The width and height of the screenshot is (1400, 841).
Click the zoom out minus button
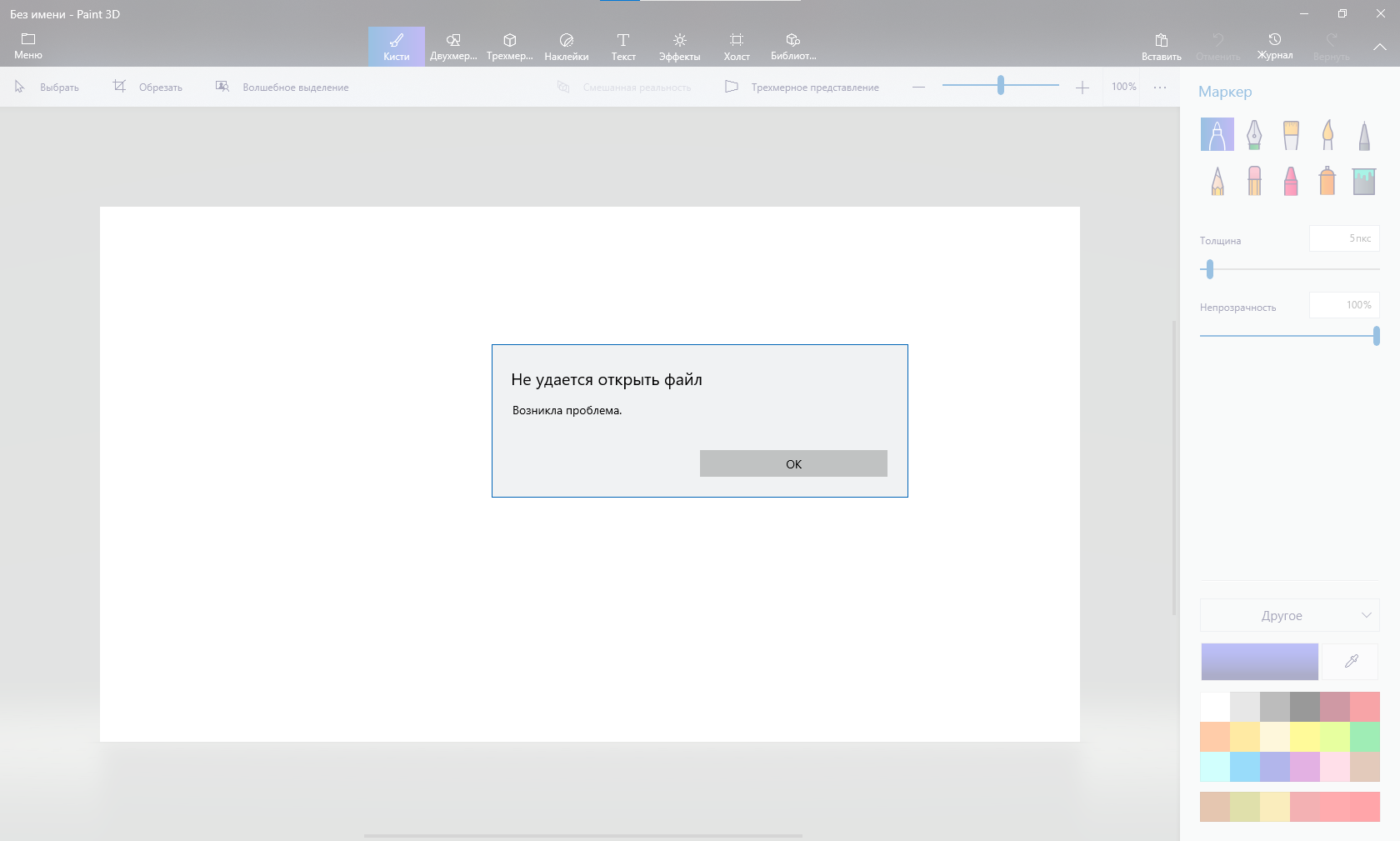click(x=918, y=87)
